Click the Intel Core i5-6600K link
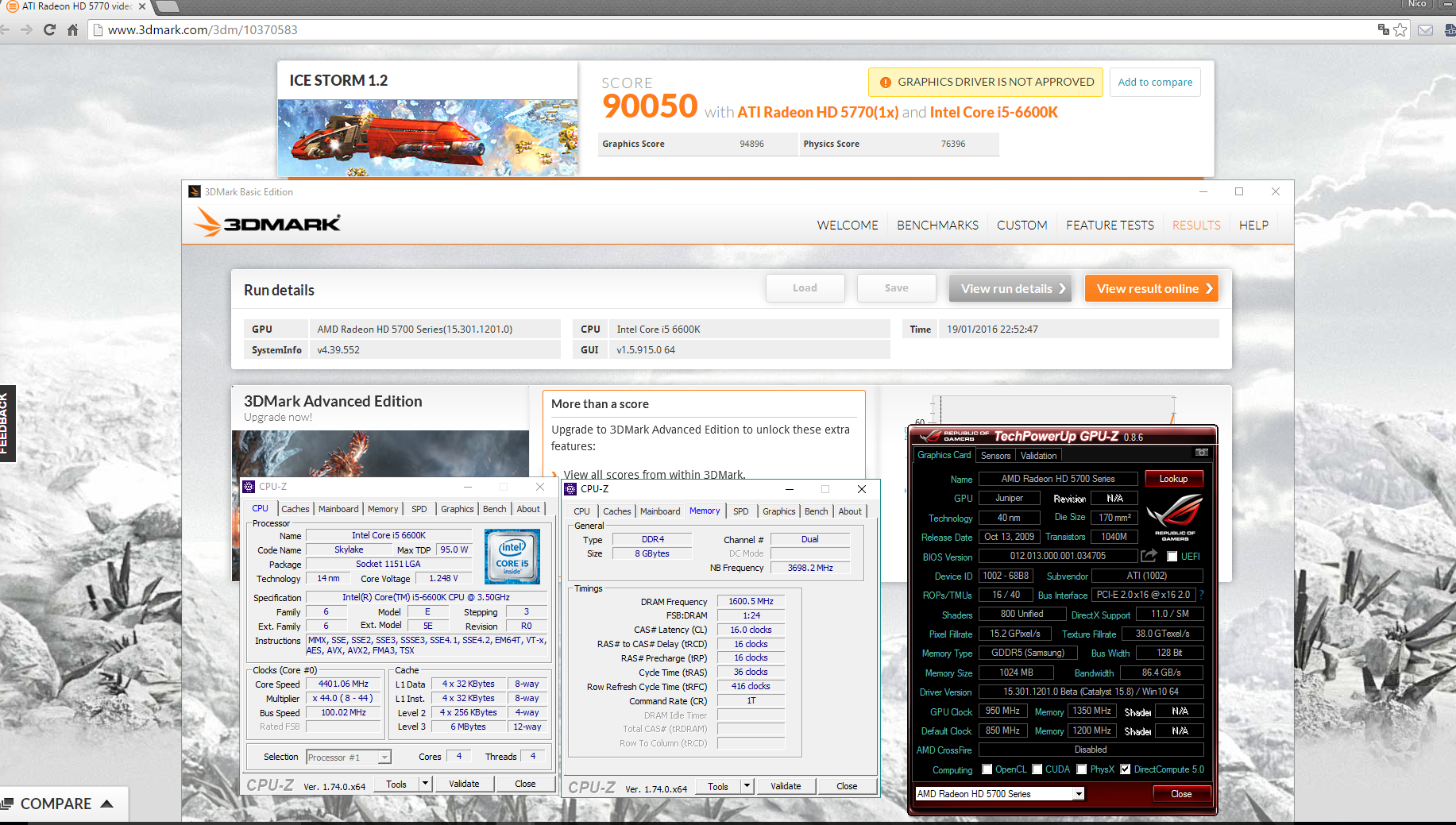 pyautogui.click(x=994, y=112)
